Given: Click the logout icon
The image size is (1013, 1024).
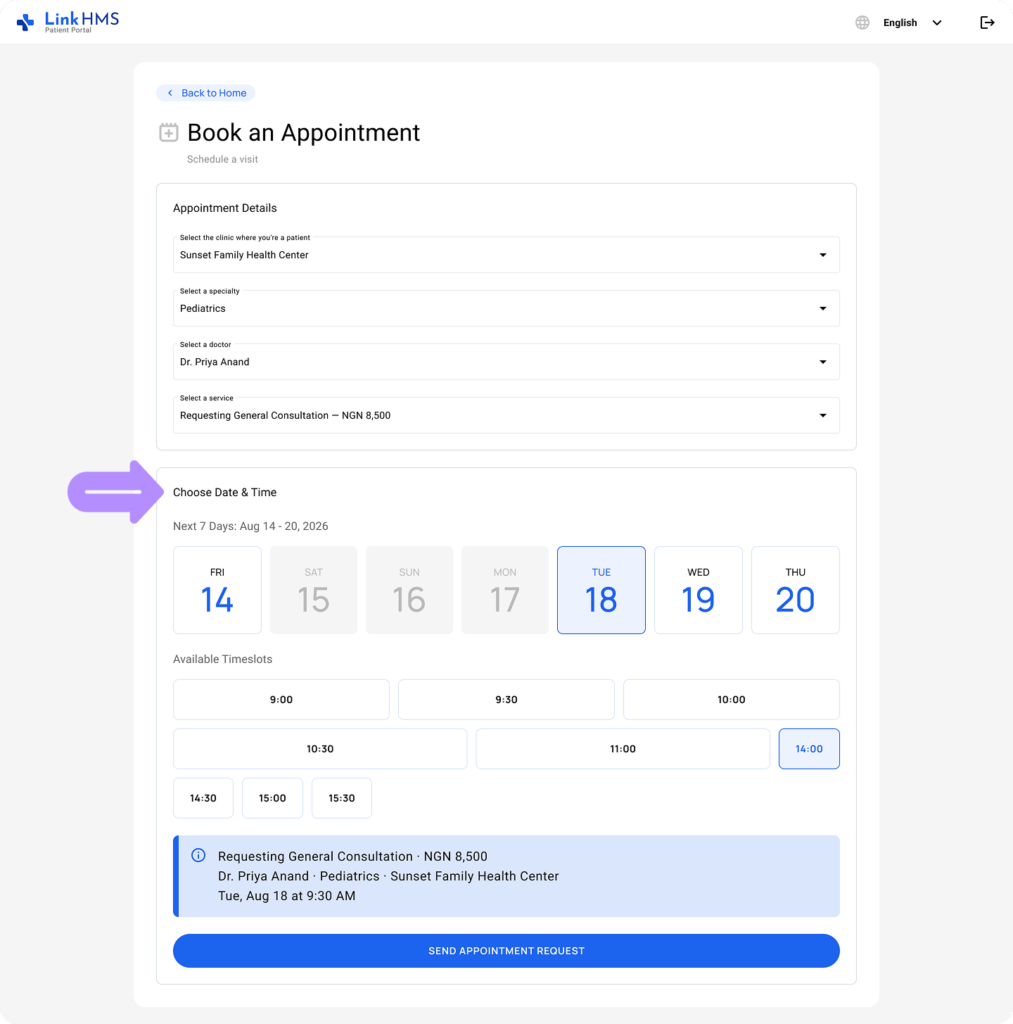Looking at the screenshot, I should point(987,22).
